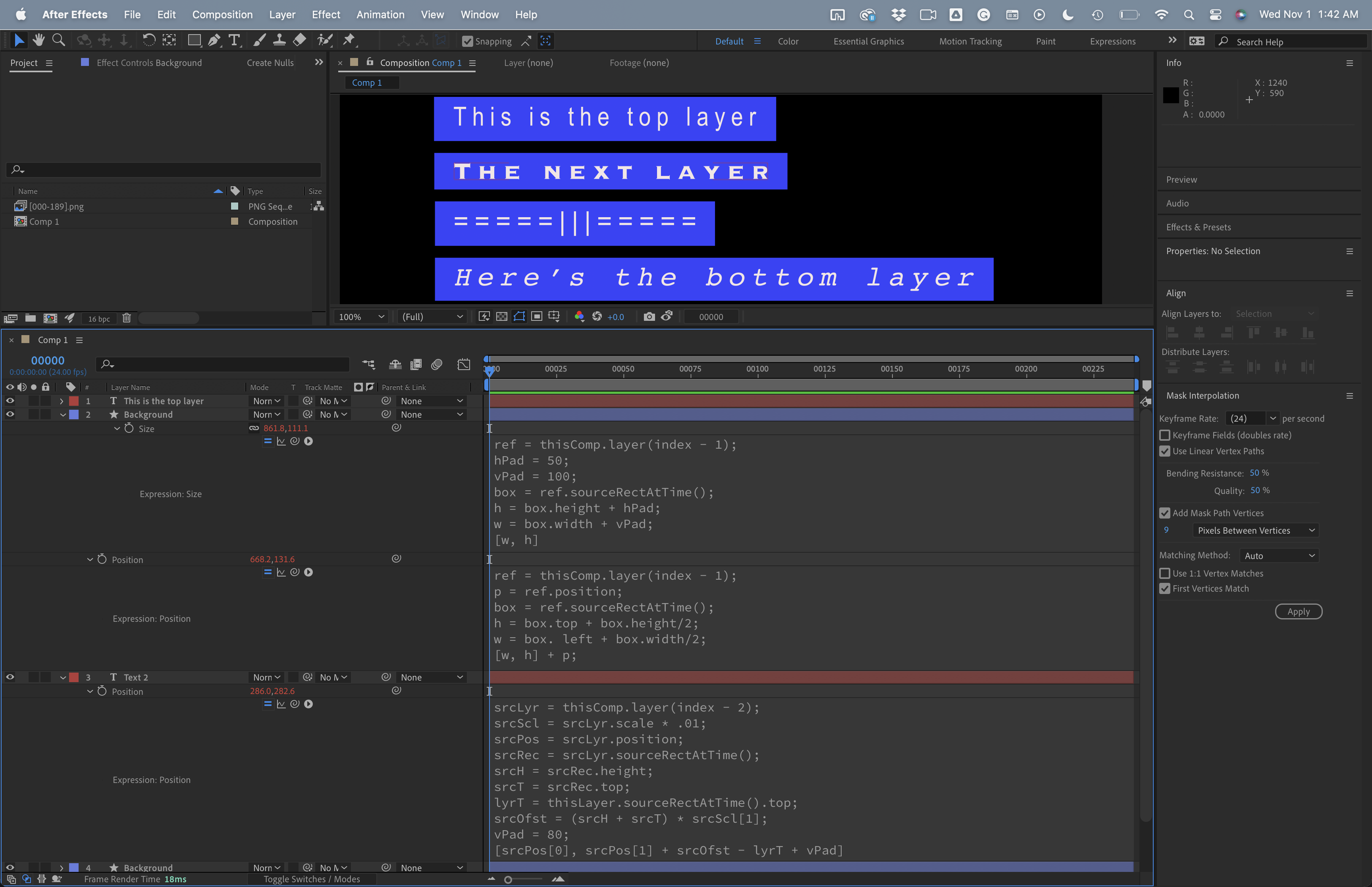Click the Apply button in Mask Interpolation
The image size is (1372, 887).
tap(1298, 611)
